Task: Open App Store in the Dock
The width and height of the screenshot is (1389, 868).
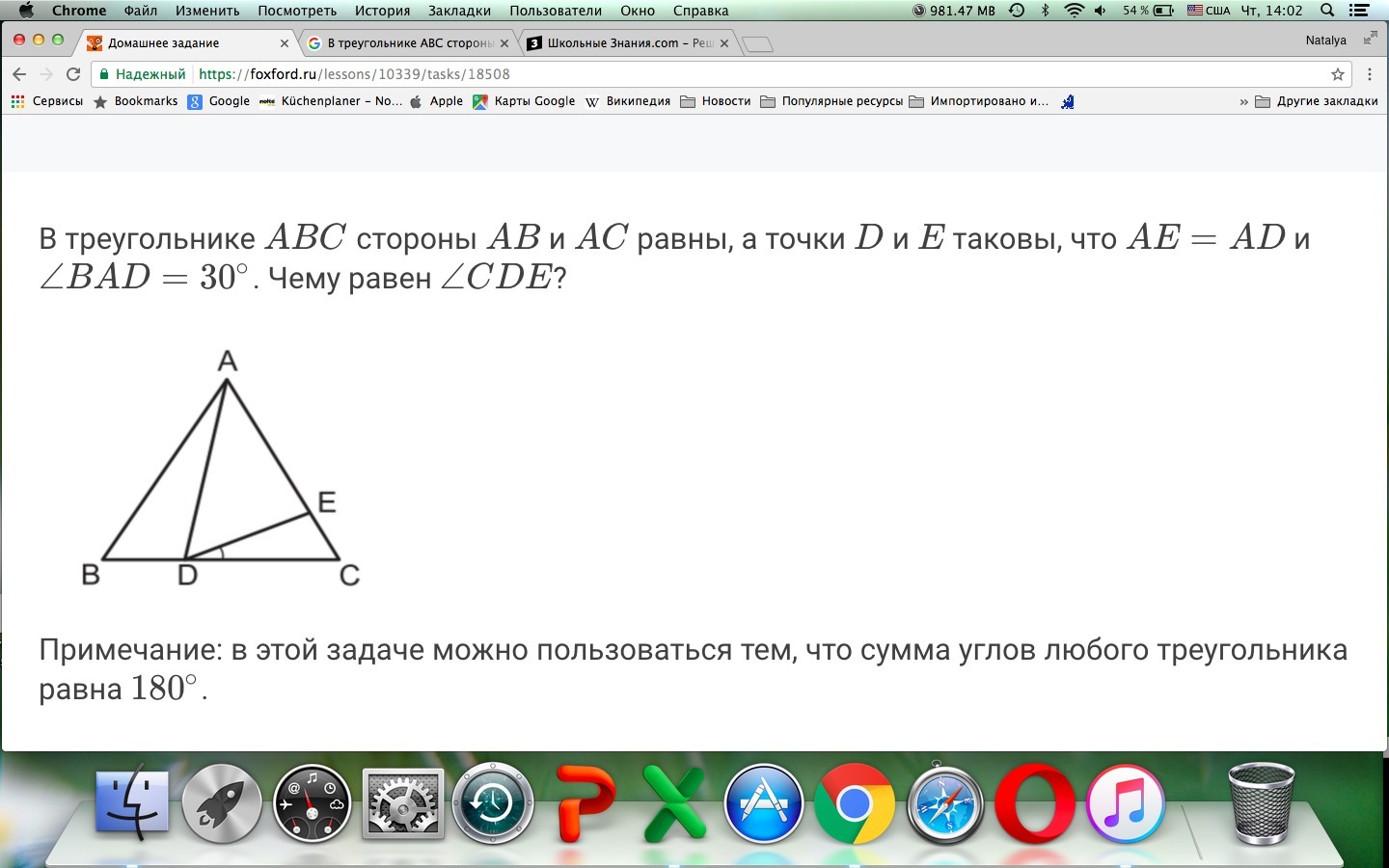Action: (x=764, y=802)
